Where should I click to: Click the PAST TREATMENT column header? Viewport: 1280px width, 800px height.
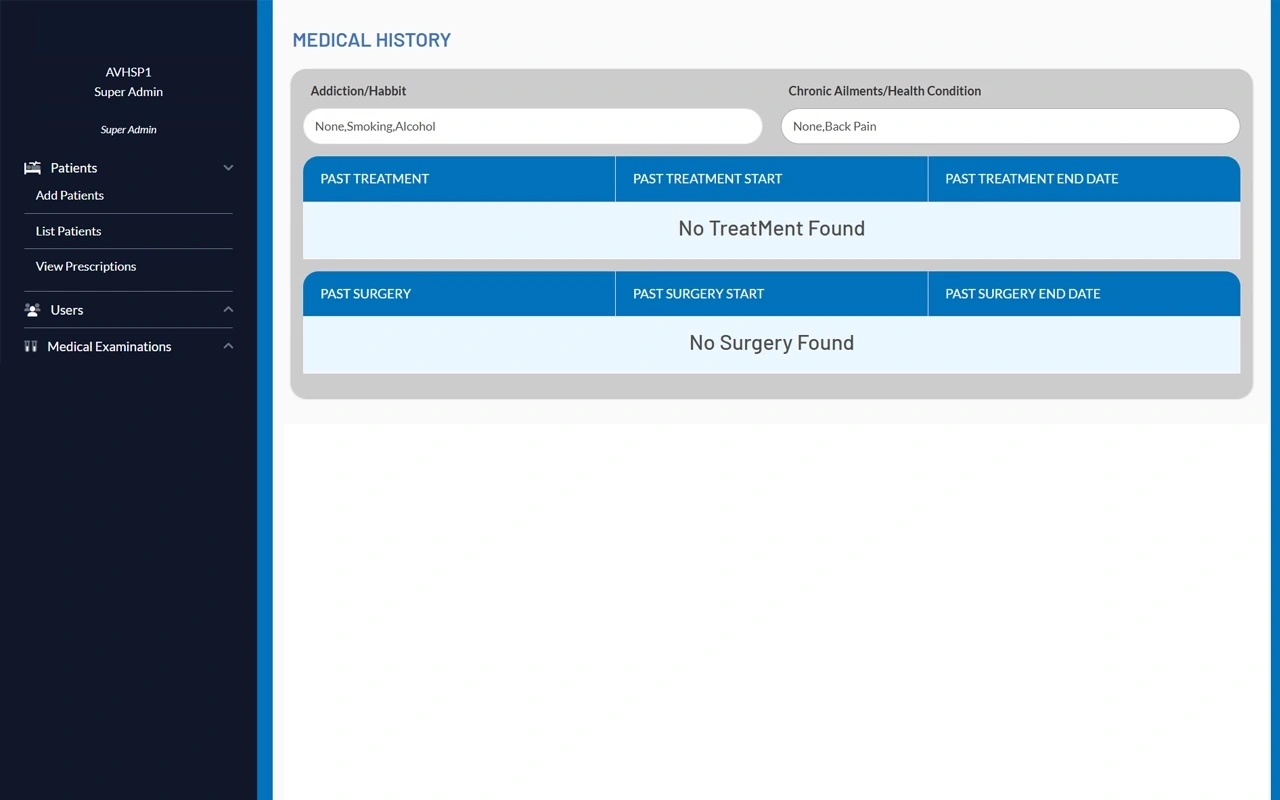point(375,179)
